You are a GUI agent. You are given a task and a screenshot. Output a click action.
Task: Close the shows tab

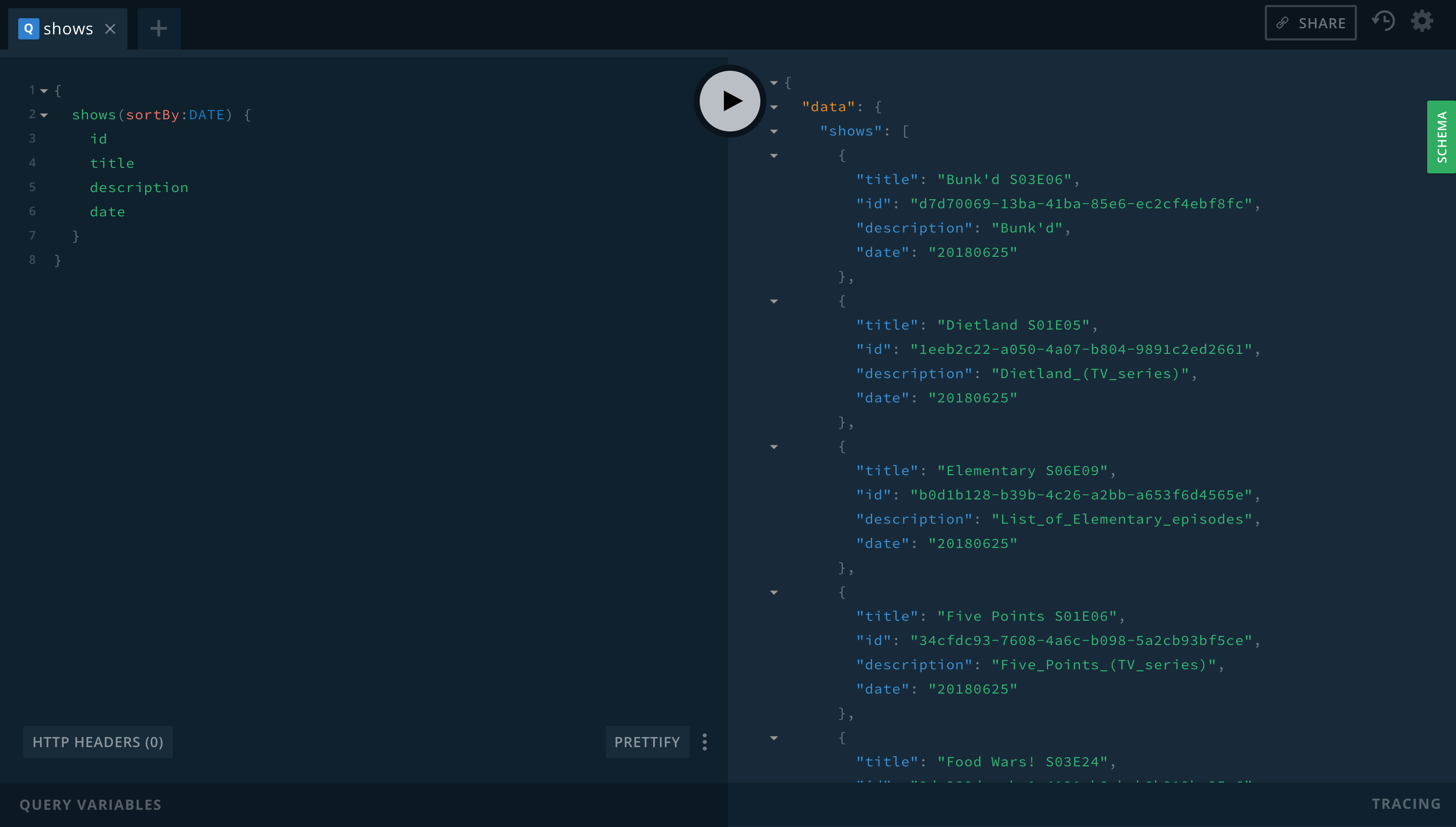click(x=111, y=28)
